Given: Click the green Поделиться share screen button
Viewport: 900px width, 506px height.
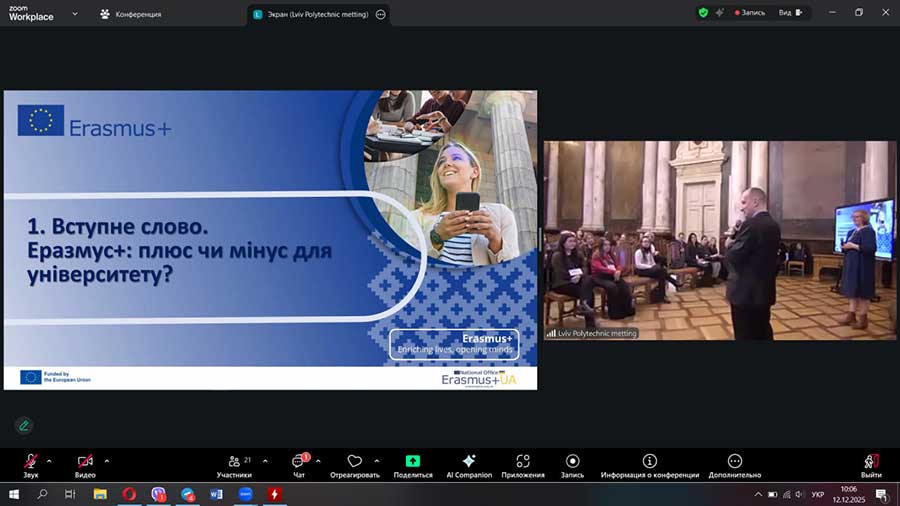Looking at the screenshot, I should point(413,465).
